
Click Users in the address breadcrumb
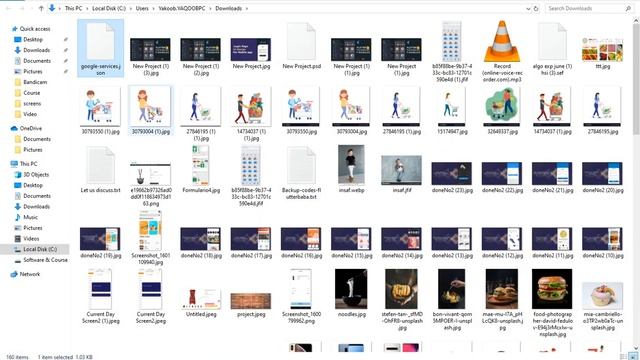142,8
